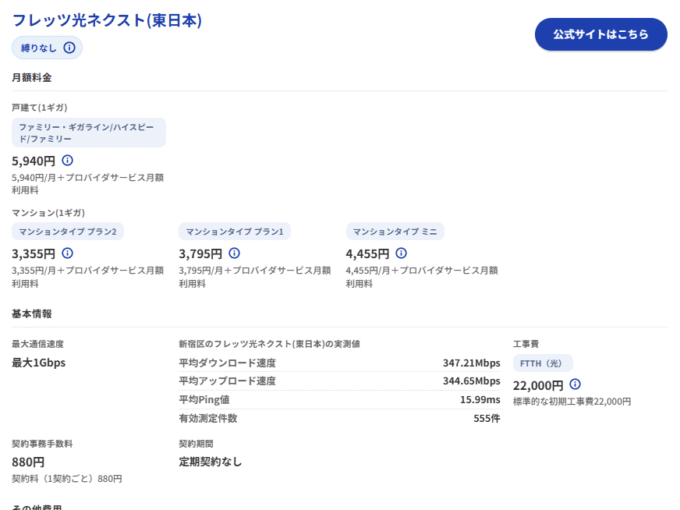Screen dimensions: 680x510
Task: Click the 3,795円 price
Action: coord(200,254)
